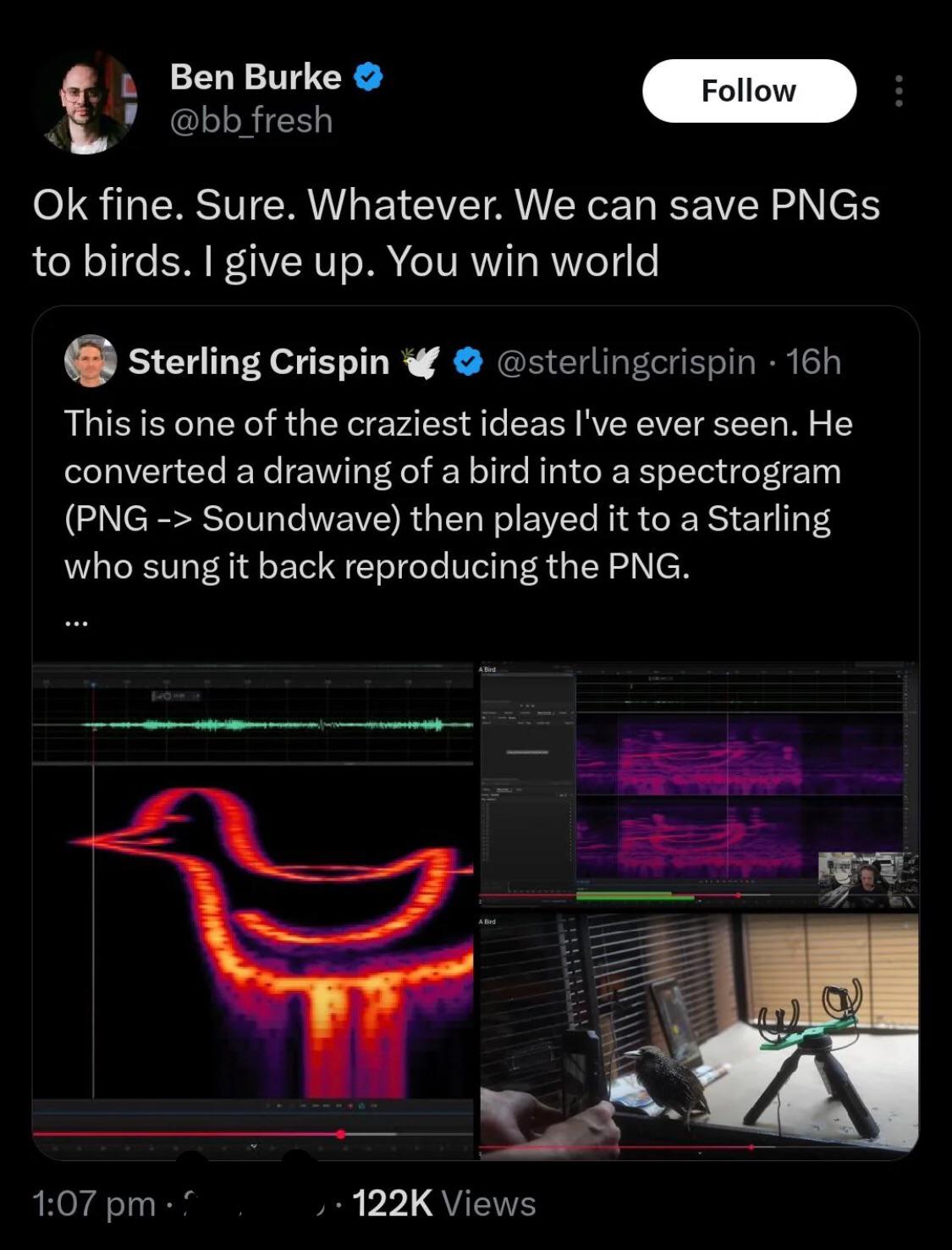Screen dimensions: 952x1250
Task: Click the Sterling Crispin display name
Action: [x=258, y=361]
